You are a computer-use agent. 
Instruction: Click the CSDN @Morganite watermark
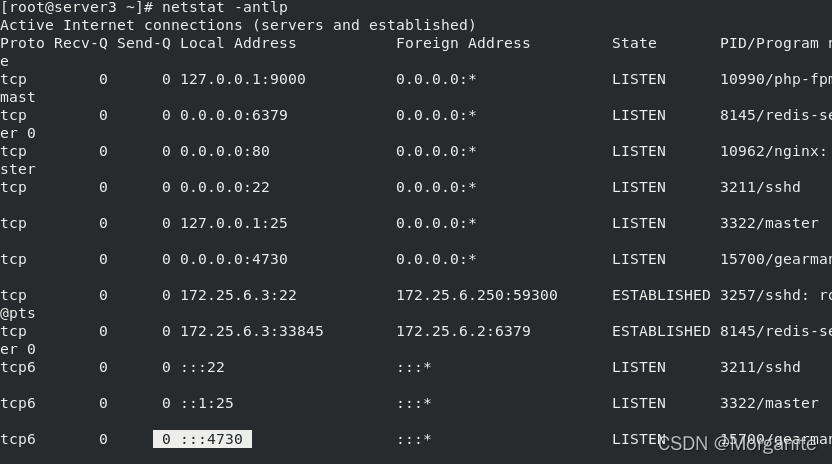tap(736, 444)
